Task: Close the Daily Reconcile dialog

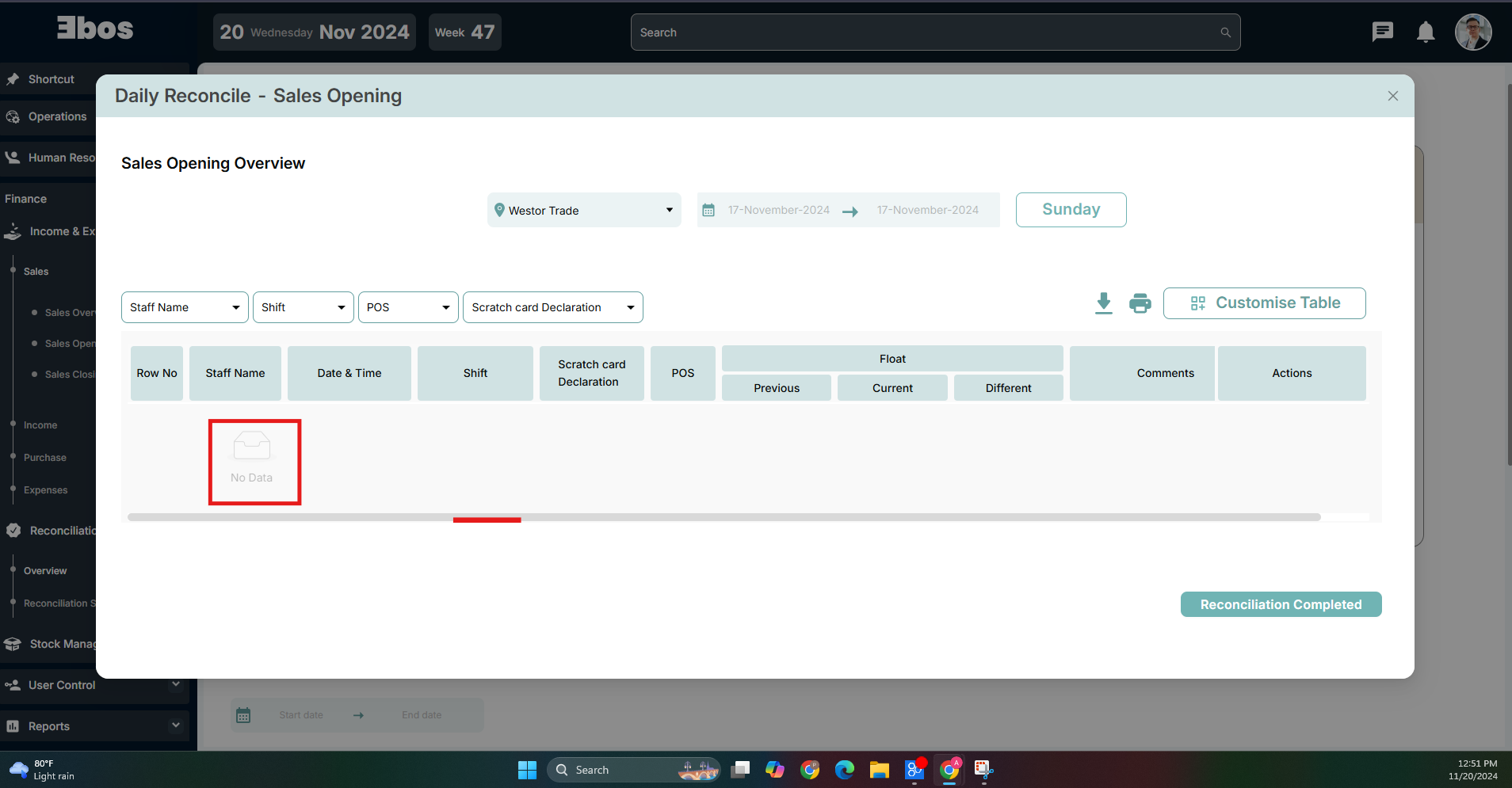Action: [x=1392, y=96]
